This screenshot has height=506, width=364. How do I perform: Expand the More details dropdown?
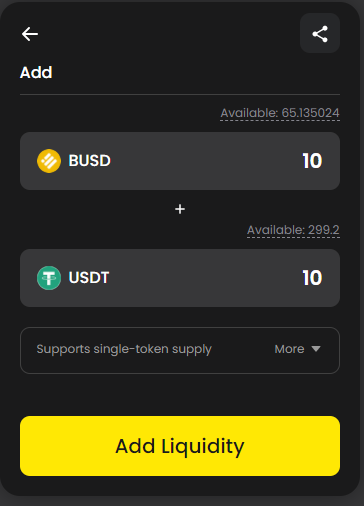[x=297, y=349]
